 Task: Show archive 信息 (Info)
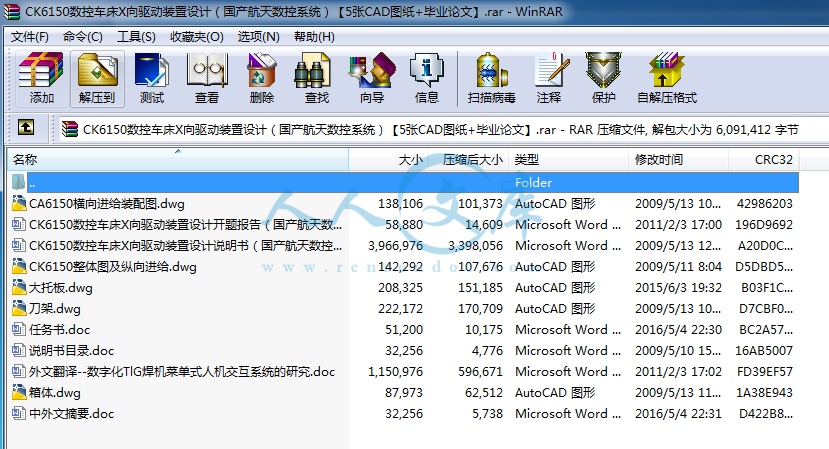click(x=427, y=78)
